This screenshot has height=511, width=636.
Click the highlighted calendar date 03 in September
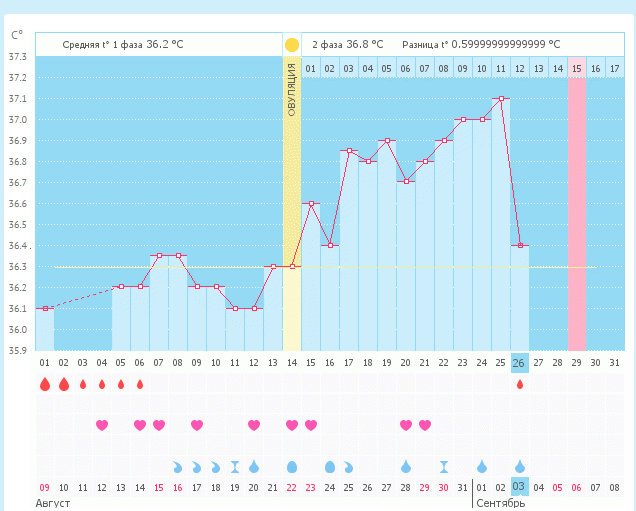[520, 487]
